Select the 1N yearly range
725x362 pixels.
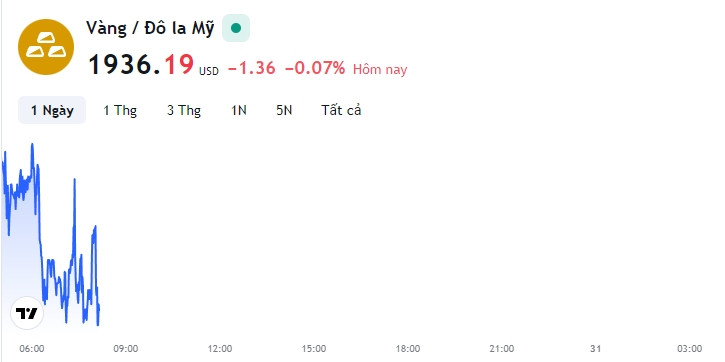[x=239, y=110]
